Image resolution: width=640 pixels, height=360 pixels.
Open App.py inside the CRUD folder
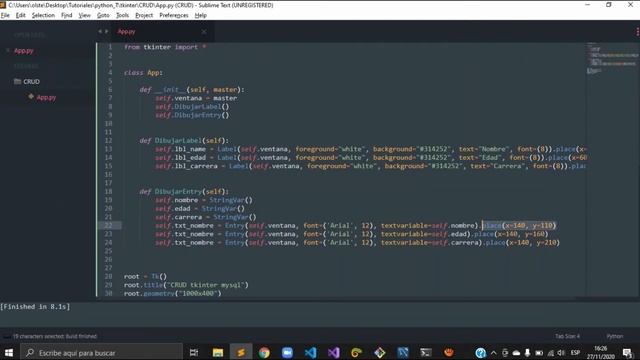pyautogui.click(x=46, y=97)
